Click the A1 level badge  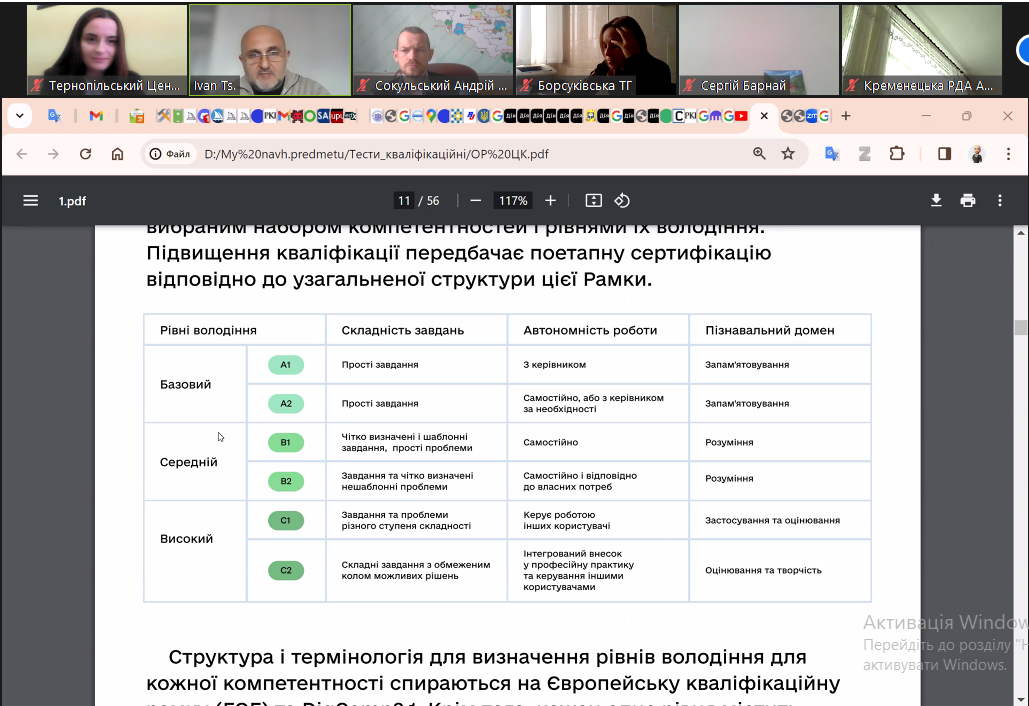point(285,365)
